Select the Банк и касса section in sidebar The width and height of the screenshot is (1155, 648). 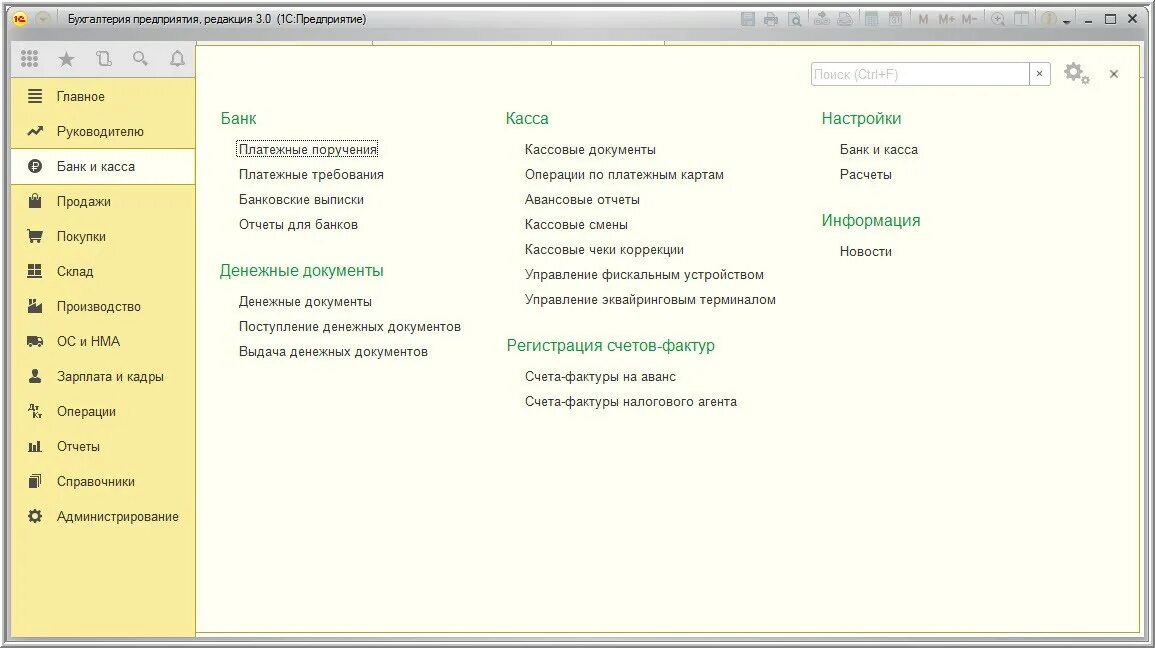point(103,166)
